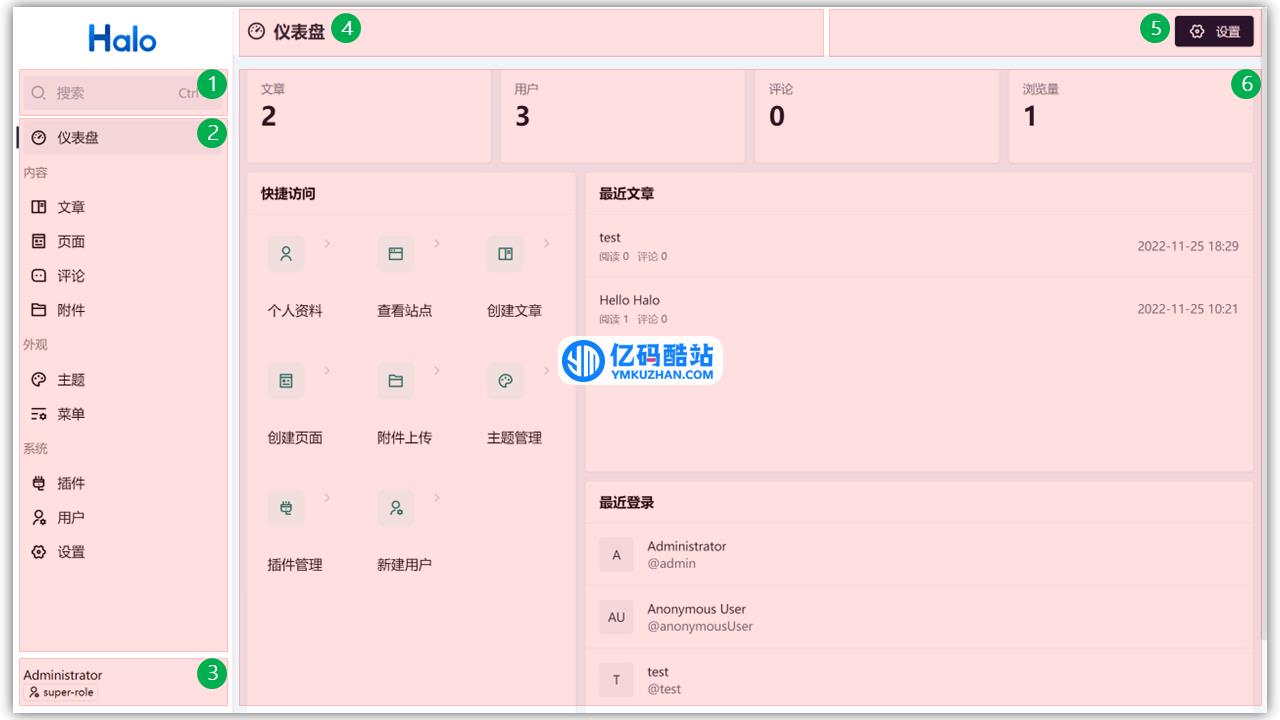The image size is (1280, 720).
Task: Select the Anonymous User login row
Action: pyautogui.click(x=919, y=617)
